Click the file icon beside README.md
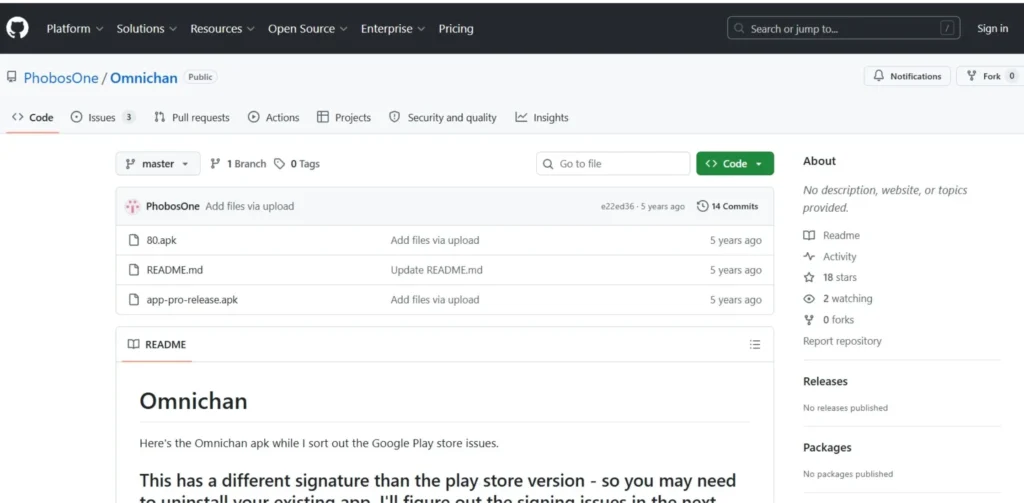 click(134, 270)
